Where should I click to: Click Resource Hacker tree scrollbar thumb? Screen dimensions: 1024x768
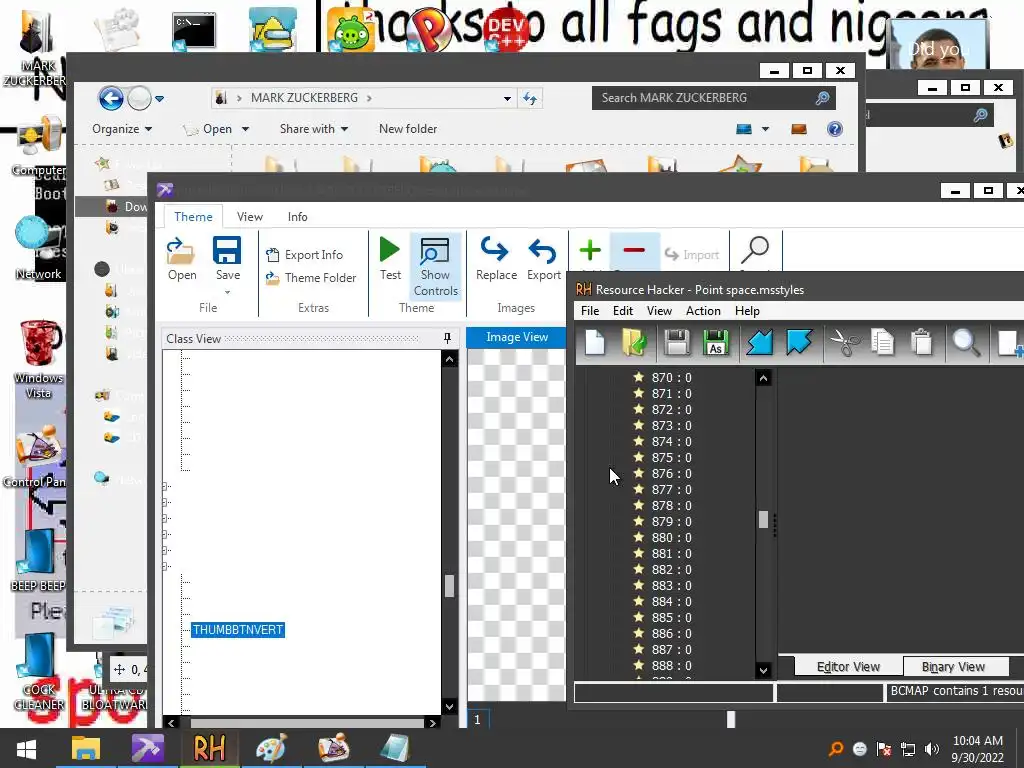(x=763, y=519)
